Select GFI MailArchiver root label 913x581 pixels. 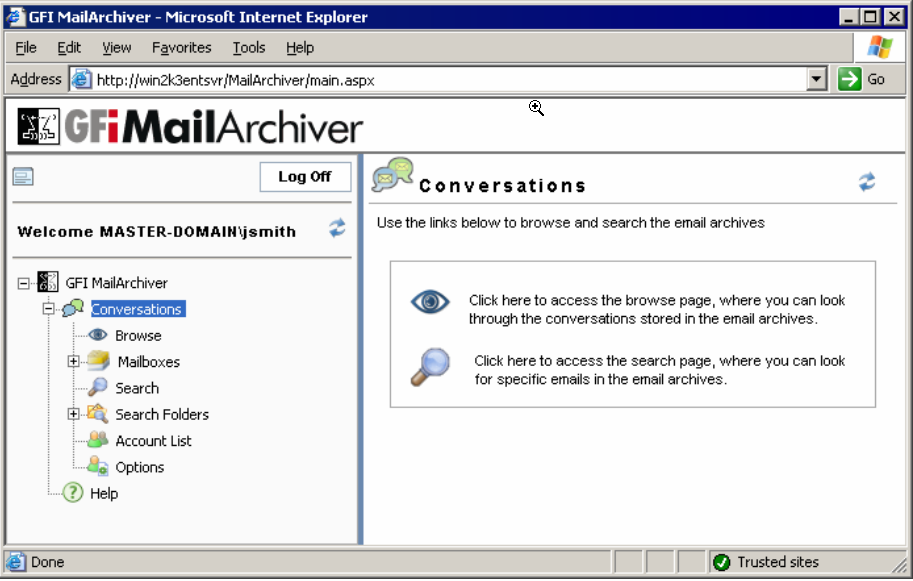pyautogui.click(x=116, y=282)
